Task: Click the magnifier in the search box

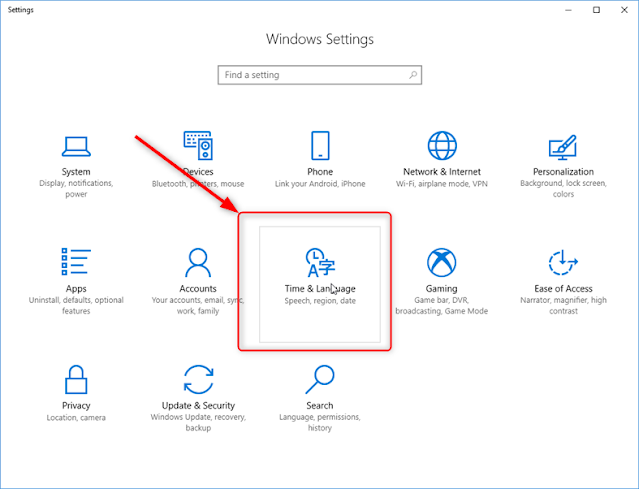Action: [413, 75]
